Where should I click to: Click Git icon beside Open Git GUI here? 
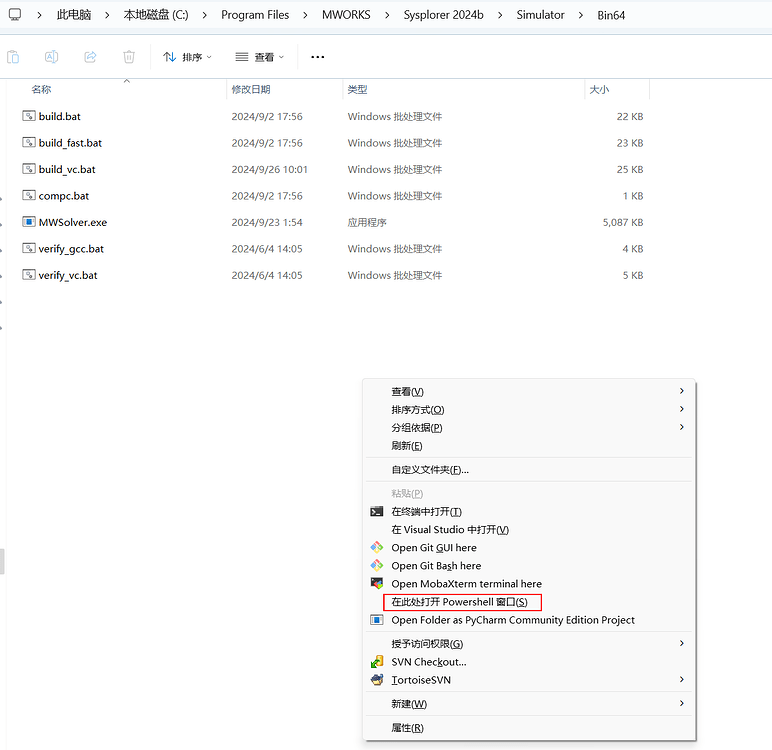377,548
